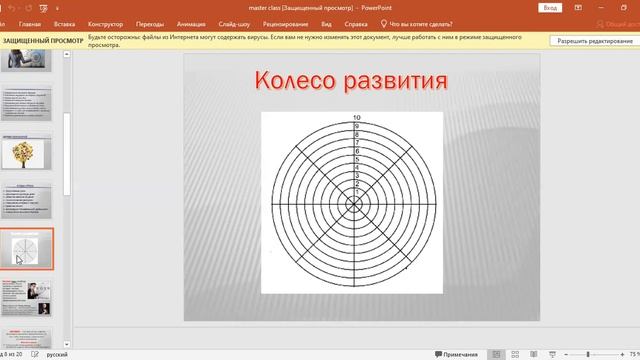Screen dimensions: 640x360
Task: Start Slide Show from status bar icon
Action: 552,354
